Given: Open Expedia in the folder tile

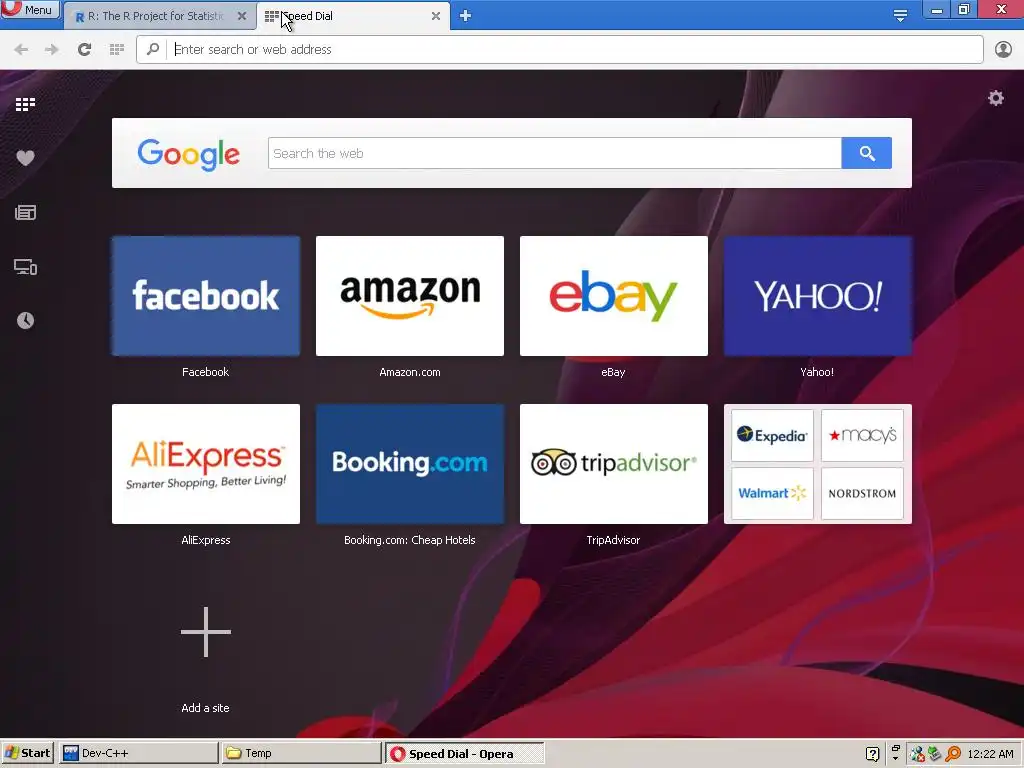Looking at the screenshot, I should pyautogui.click(x=772, y=435).
